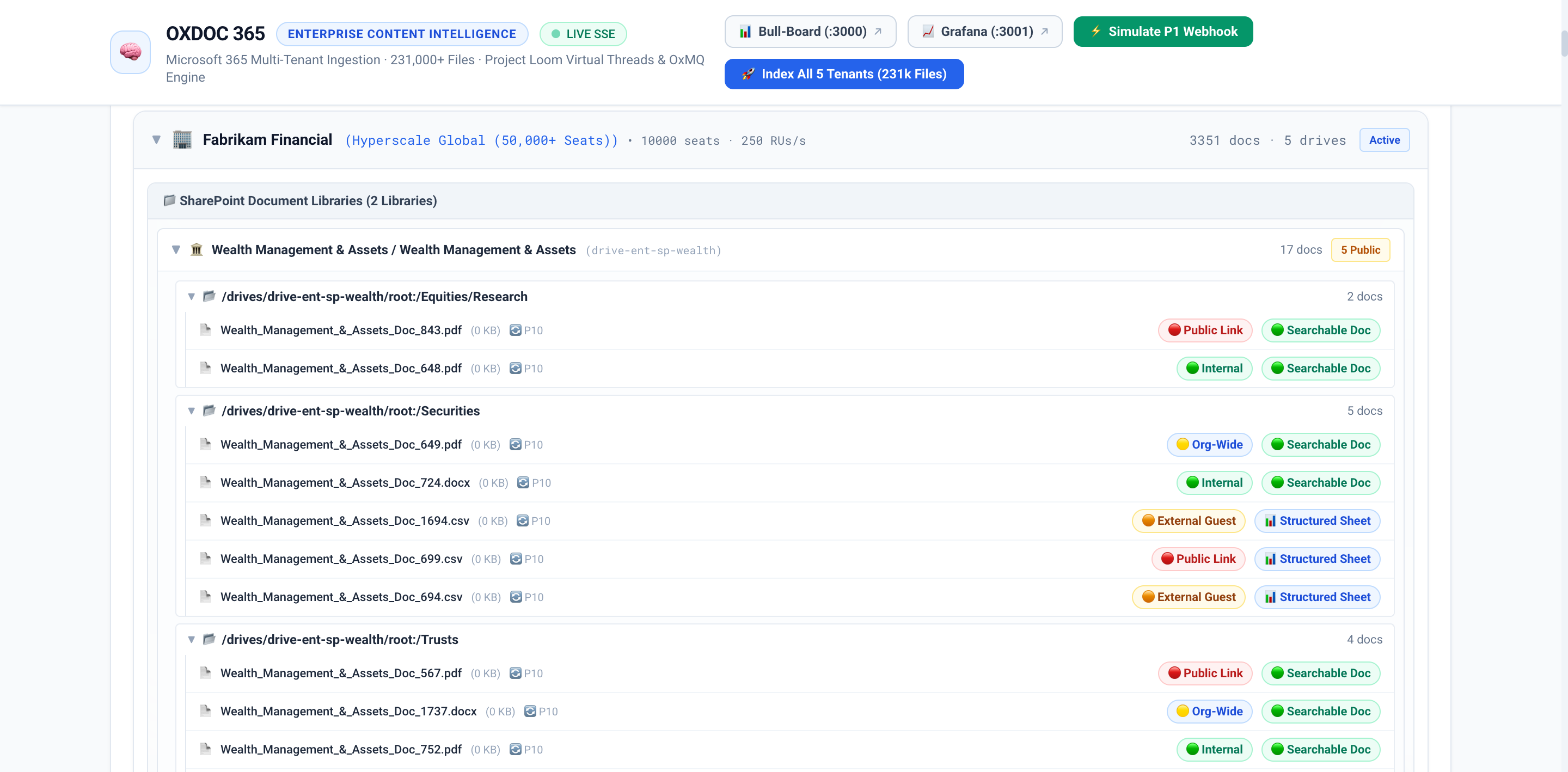Click the P10 sync icon for Doc_699.csv
The image size is (1568, 772).
coord(516,559)
